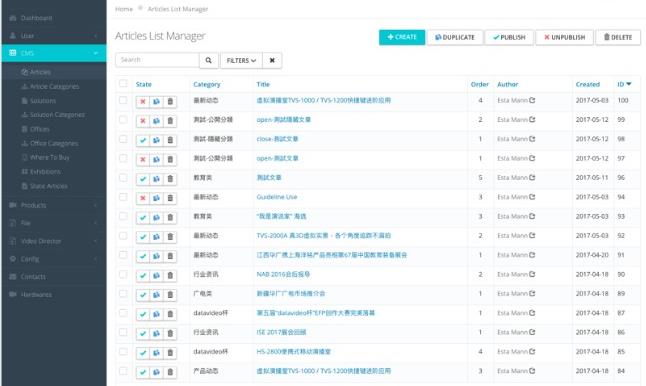
Task: Click the duplicate icon in row ID 96
Action: coord(156,179)
